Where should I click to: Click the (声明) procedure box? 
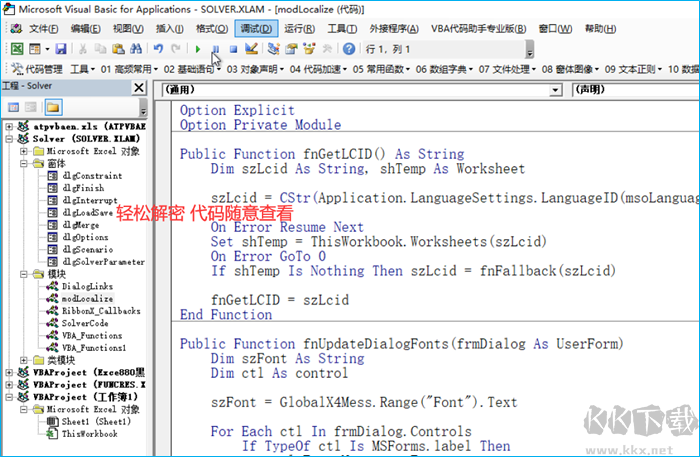[636, 90]
